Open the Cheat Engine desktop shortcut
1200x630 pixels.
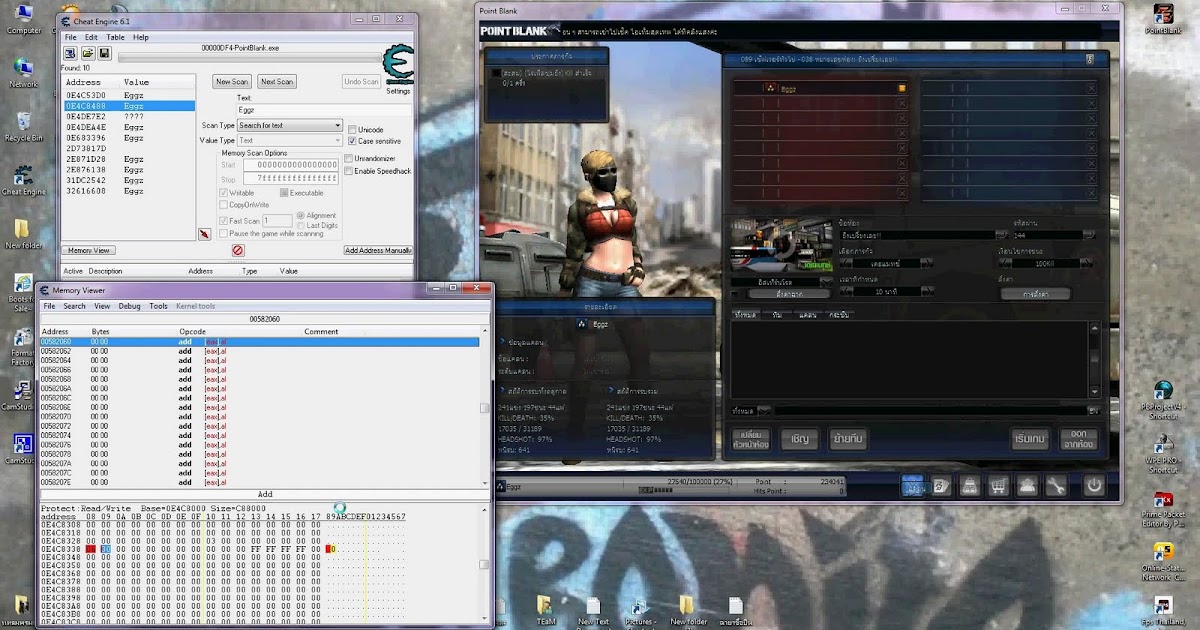[24, 180]
